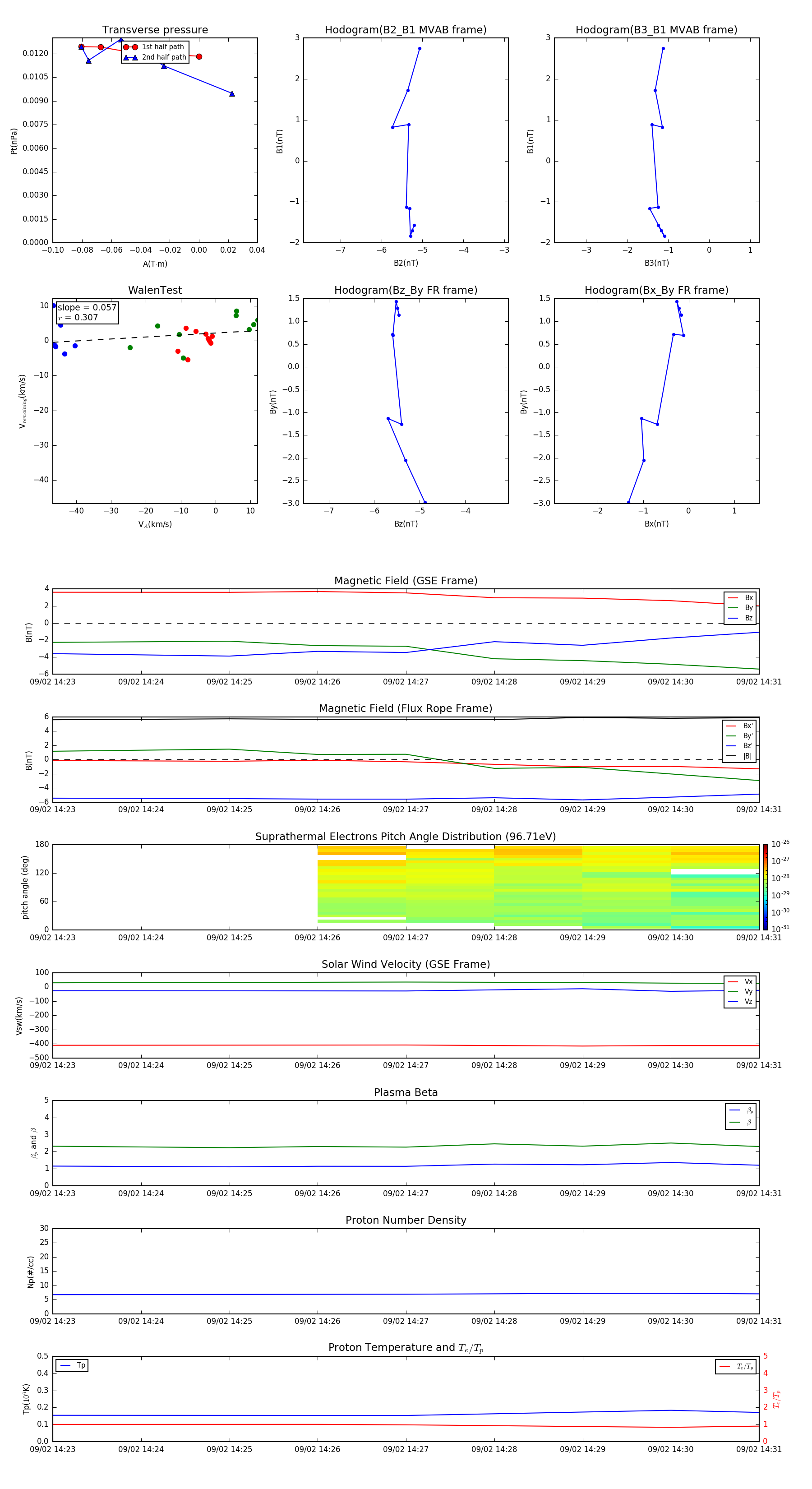Select Bx' in flux rope legend
The image size is (812, 1489).
pyautogui.click(x=740, y=726)
